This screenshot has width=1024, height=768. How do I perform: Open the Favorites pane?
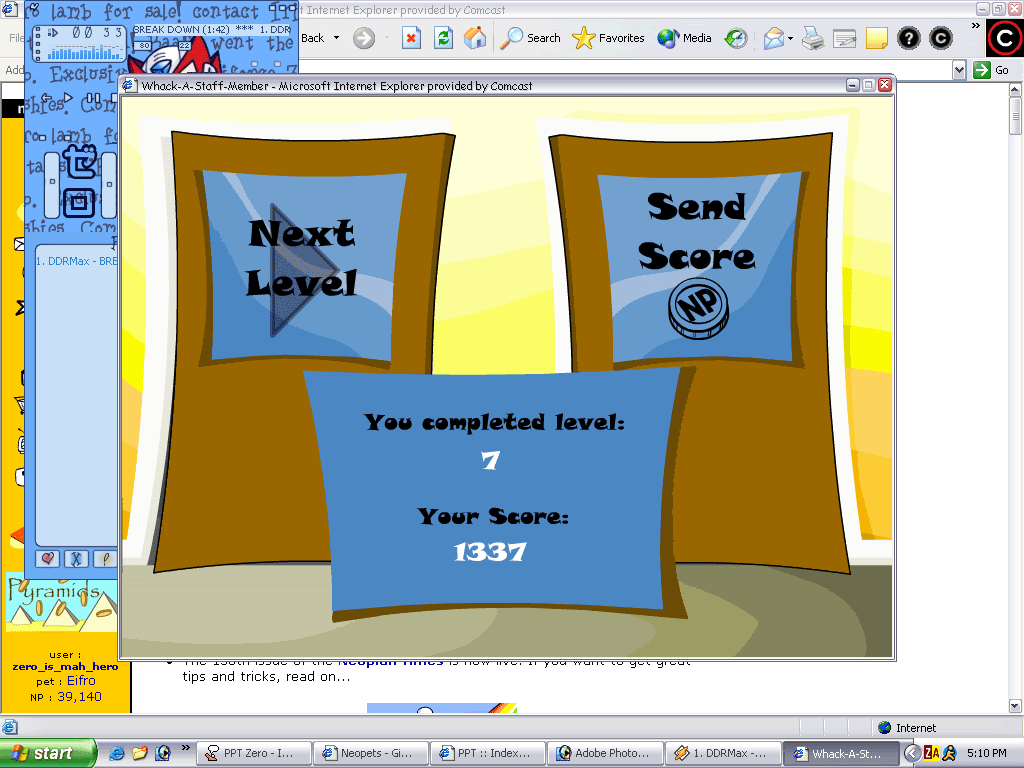(x=608, y=38)
